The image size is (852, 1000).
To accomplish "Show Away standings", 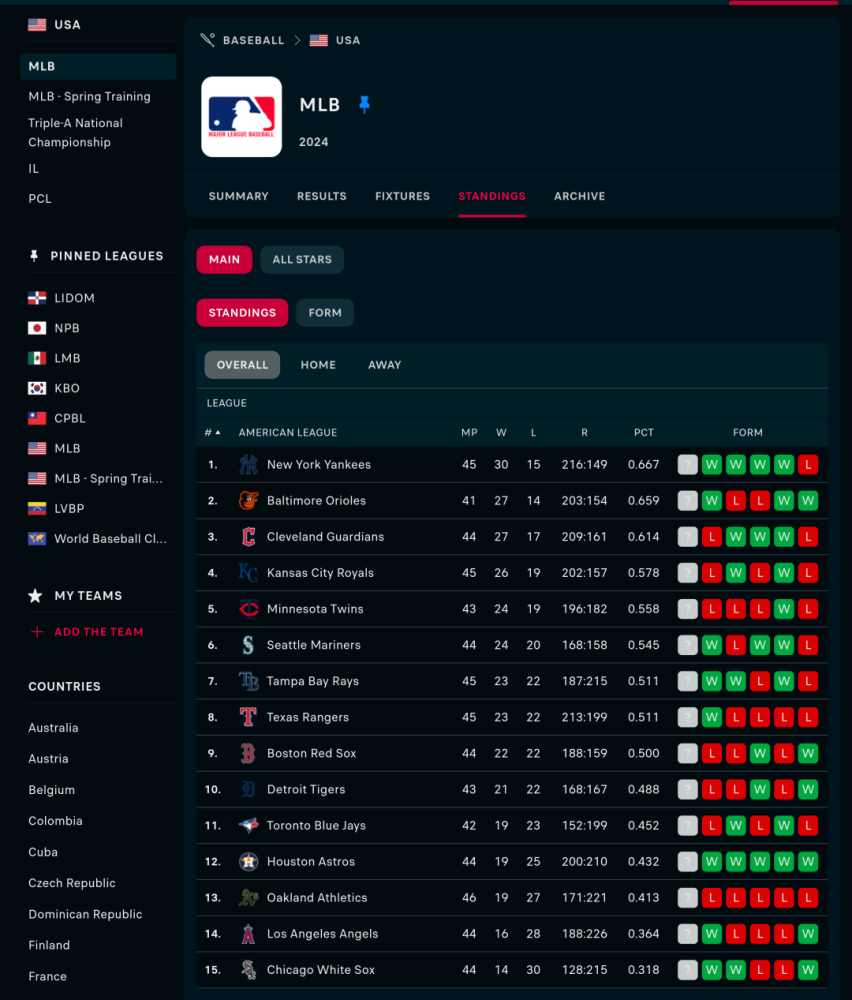I will 385,365.
